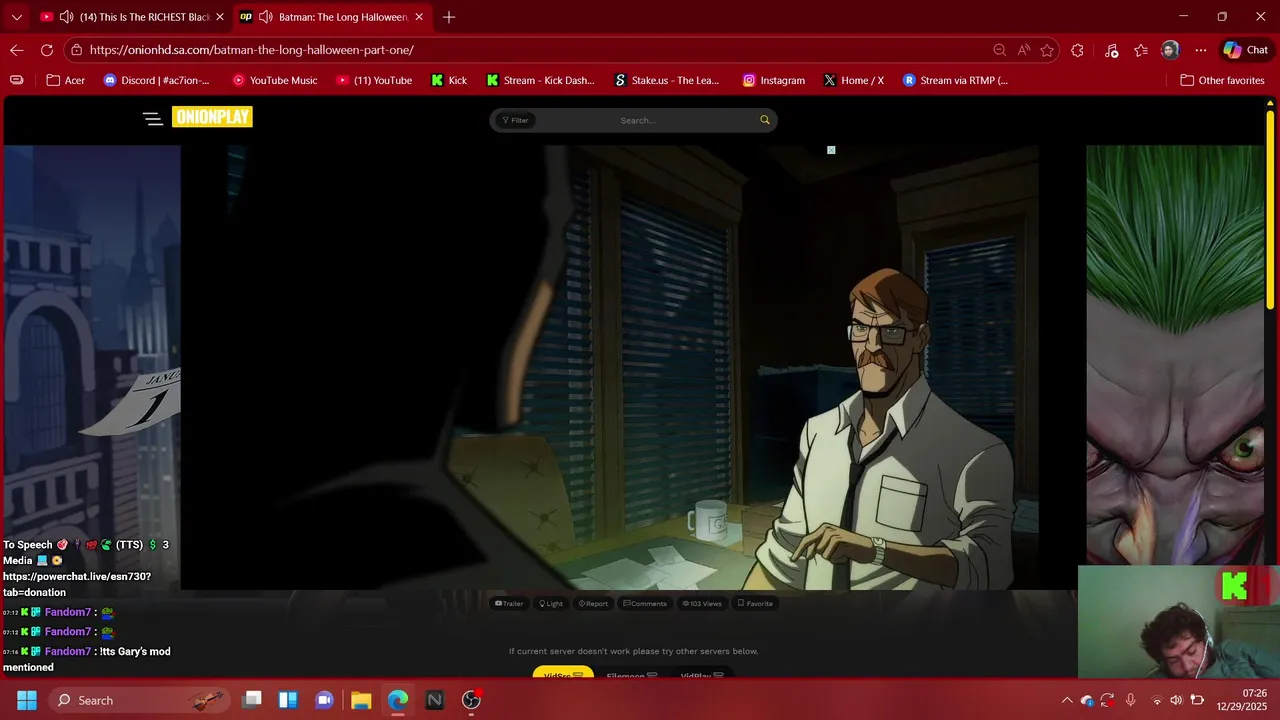Expand the tab actions menu chevron
The image size is (1280, 720).
[x=16, y=17]
